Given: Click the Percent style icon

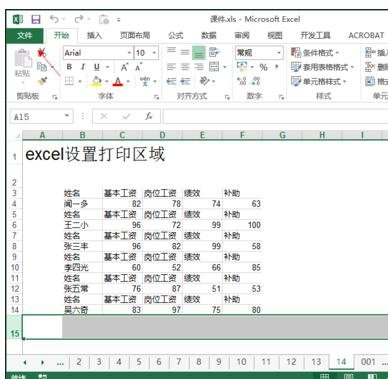Looking at the screenshot, I should (x=263, y=67).
